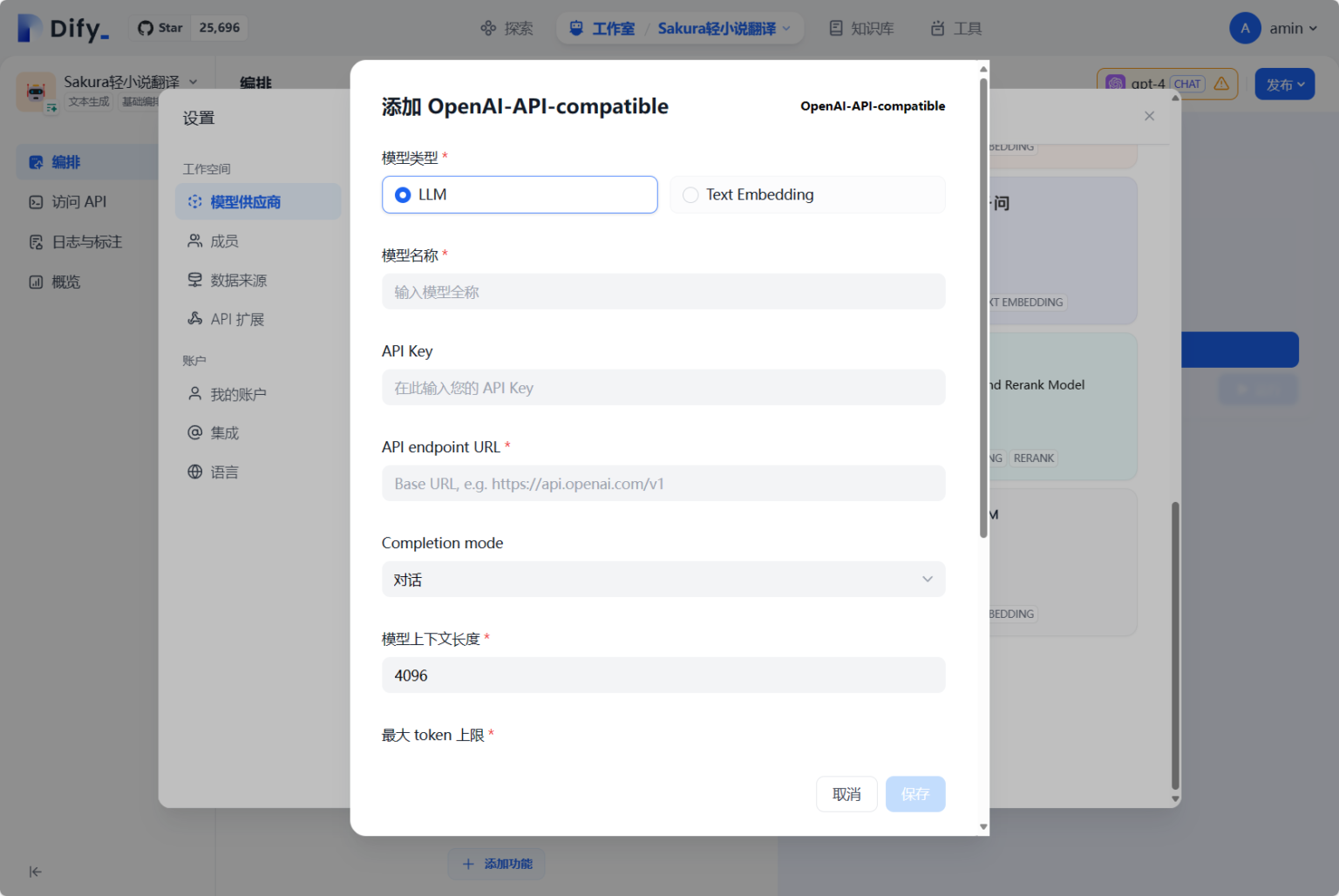The height and width of the screenshot is (896, 1339).
Task: Click the 成员 members icon in settings
Action: pos(195,241)
